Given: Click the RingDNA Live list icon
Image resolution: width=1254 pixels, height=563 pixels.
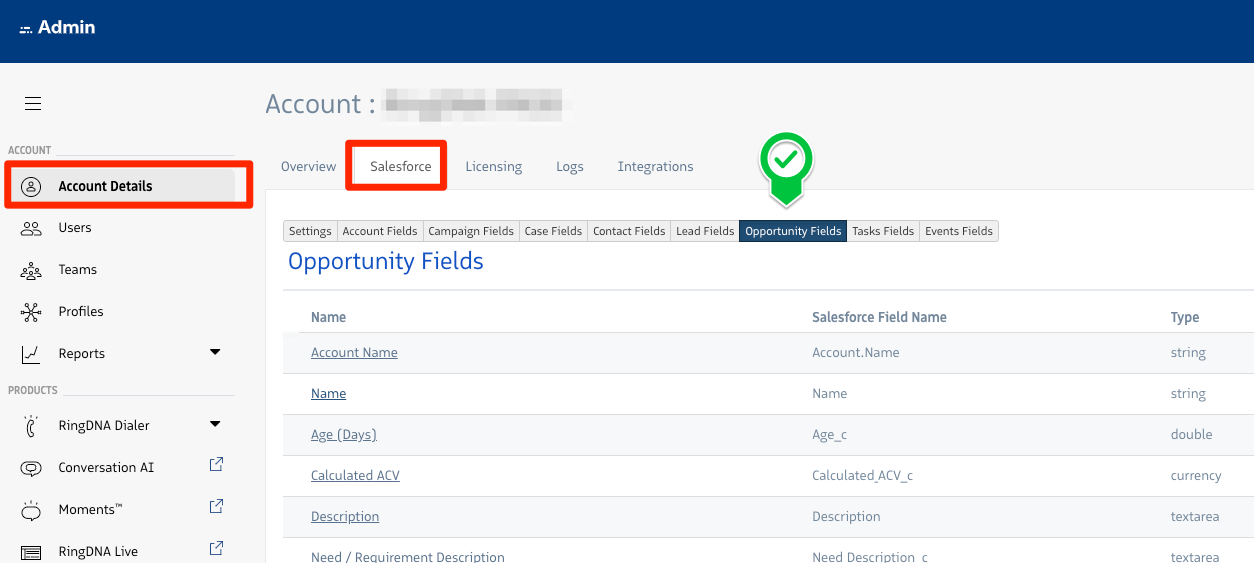Looking at the screenshot, I should (31, 552).
